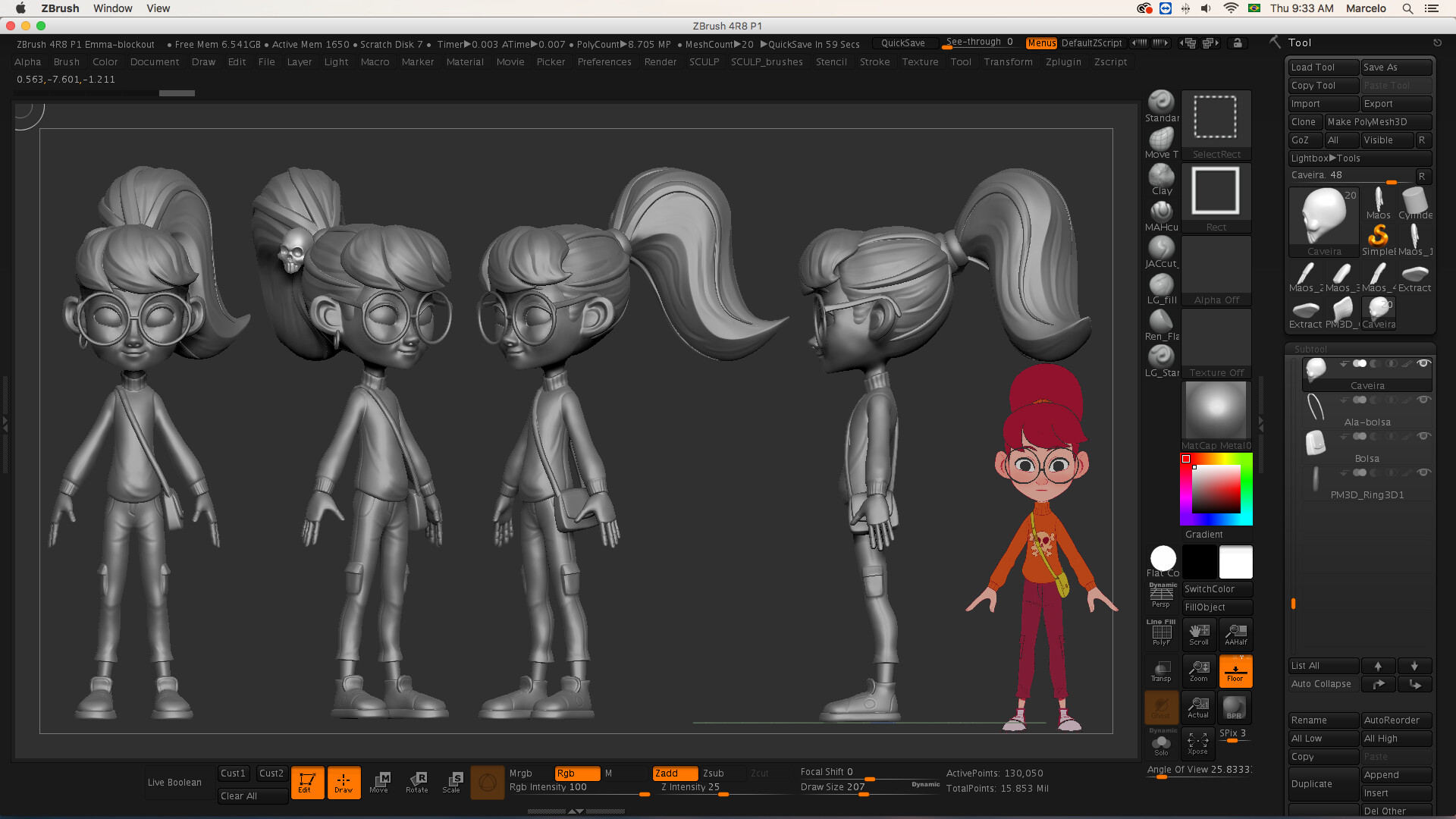The image size is (1456, 819).
Task: Toggle visibility of the Bolsa subtool
Action: (x=1423, y=436)
